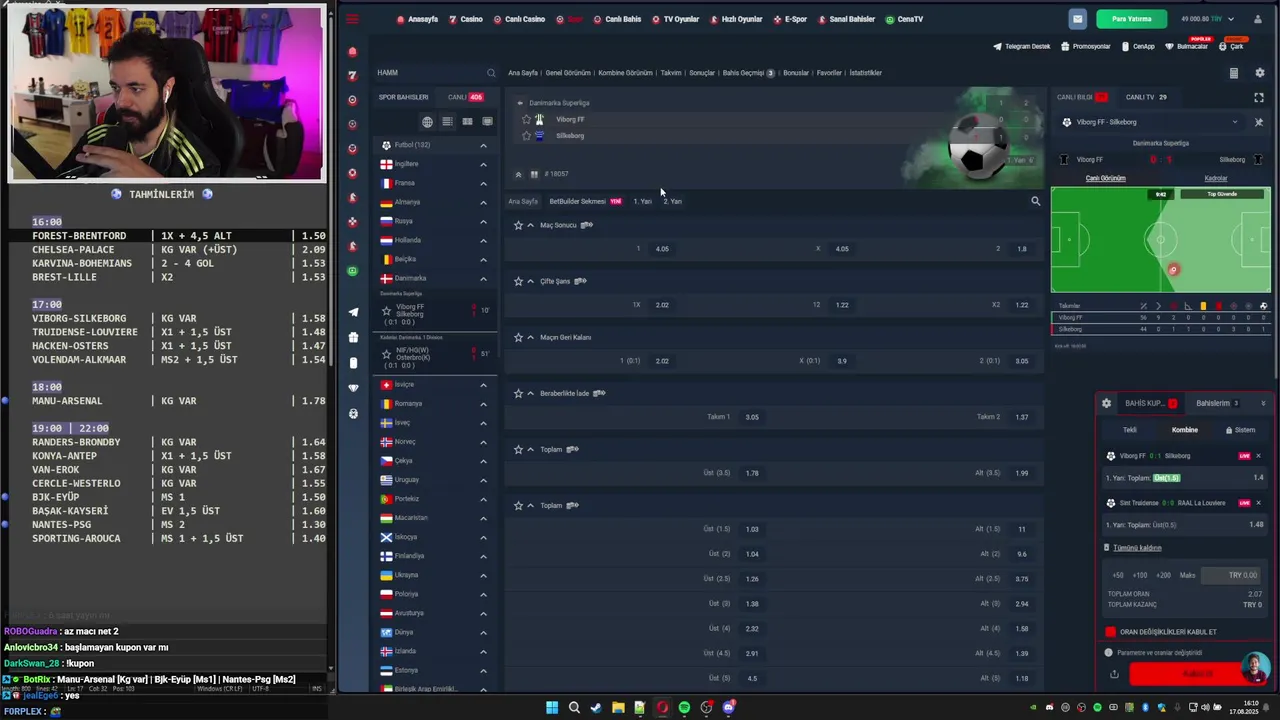Collapse the Maç Sonucu market
Viewport: 1280px width, 720px height.
(x=530, y=225)
